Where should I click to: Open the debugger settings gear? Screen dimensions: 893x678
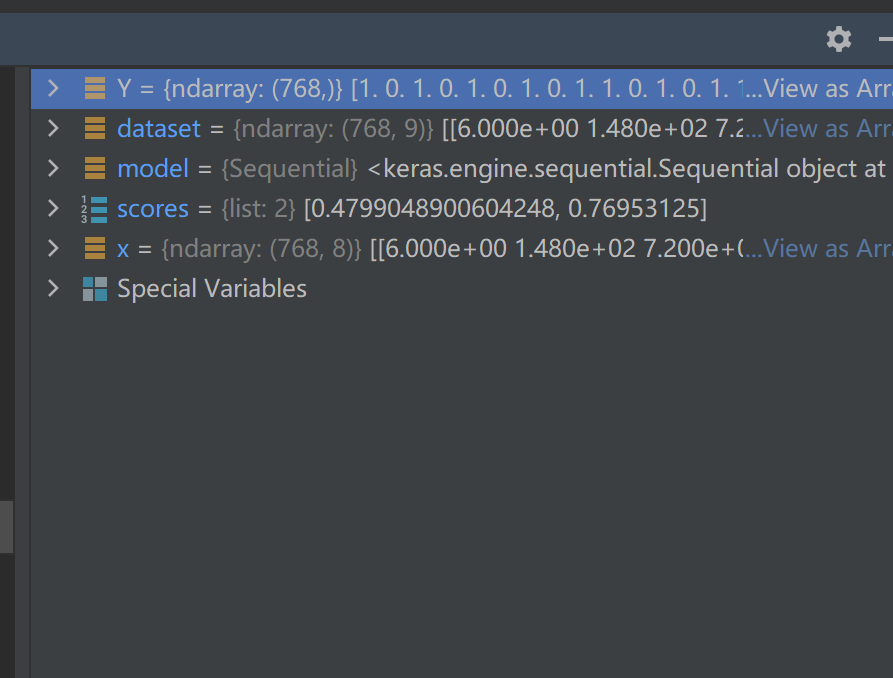pyautogui.click(x=838, y=39)
